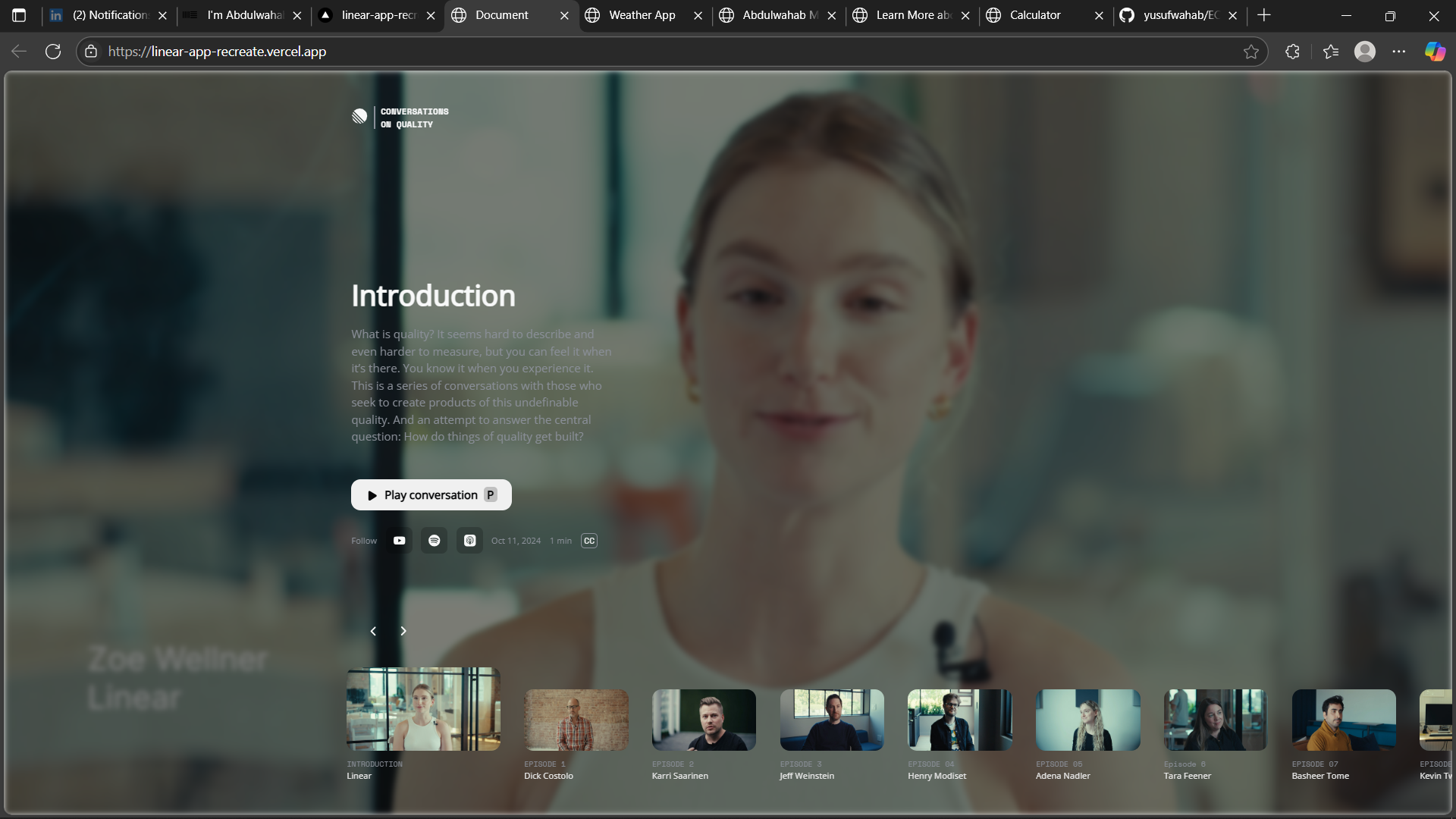1456x819 pixels.
Task: Open Episode 6 Tara Feener thumbnail
Action: 1216,720
